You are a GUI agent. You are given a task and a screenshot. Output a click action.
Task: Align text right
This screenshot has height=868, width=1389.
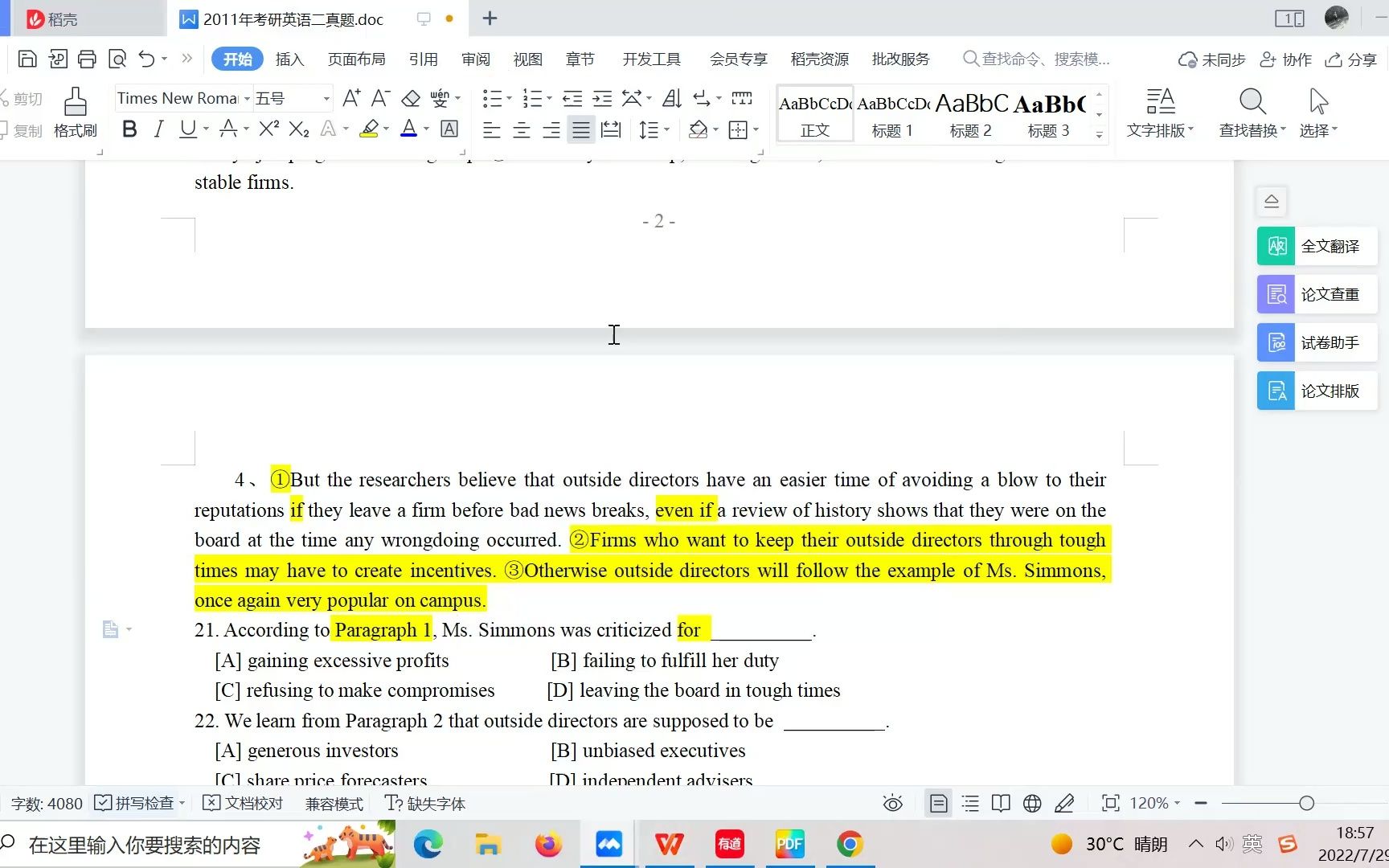click(551, 129)
